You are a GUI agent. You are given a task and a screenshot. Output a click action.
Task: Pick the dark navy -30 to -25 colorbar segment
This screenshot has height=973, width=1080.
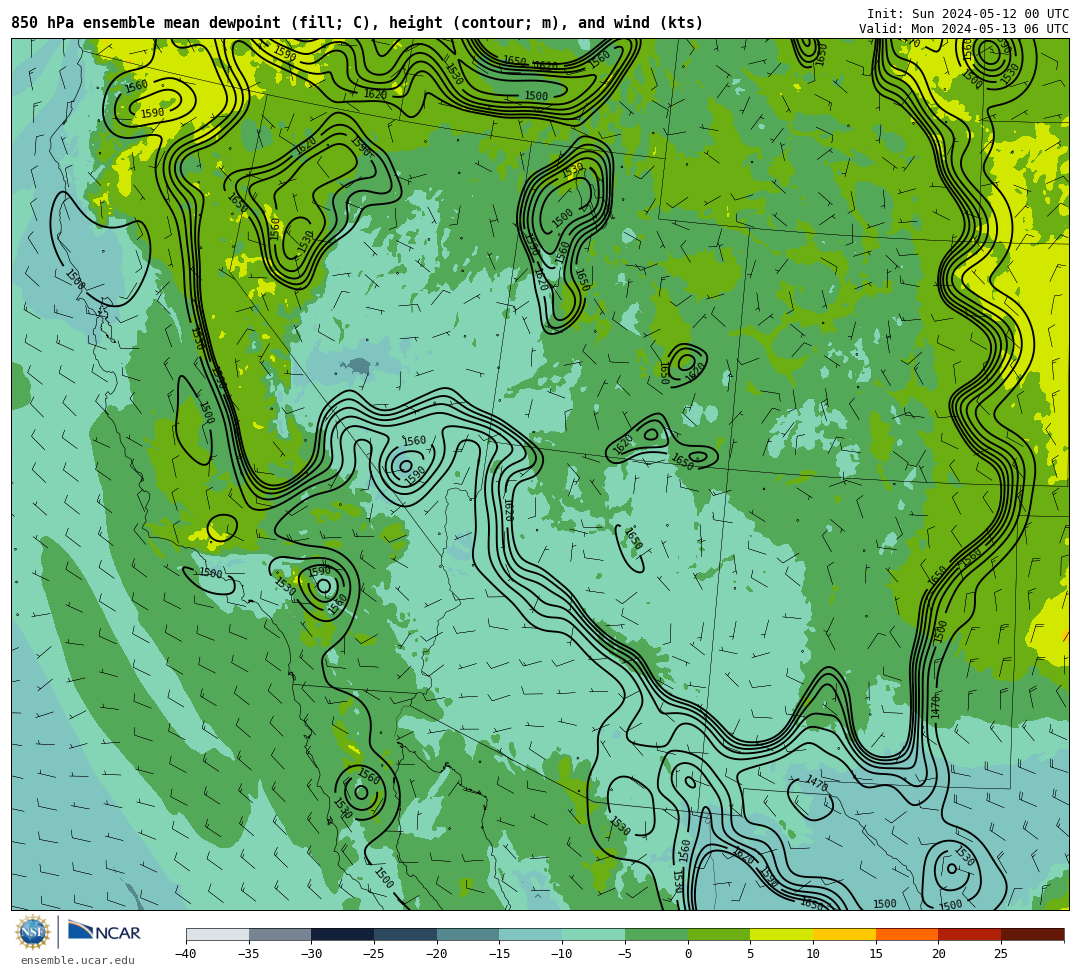pyautogui.click(x=343, y=934)
